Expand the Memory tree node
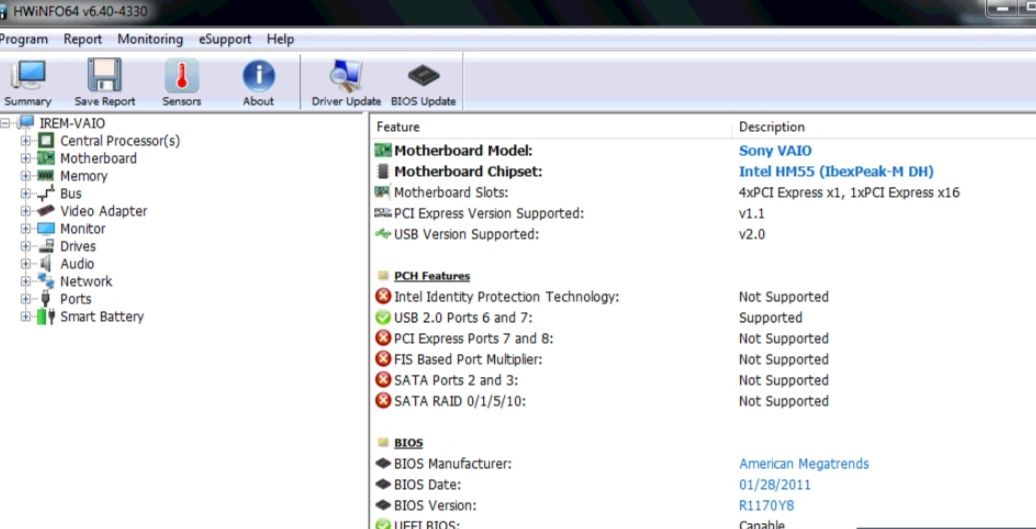This screenshot has width=1036, height=529. (26, 176)
